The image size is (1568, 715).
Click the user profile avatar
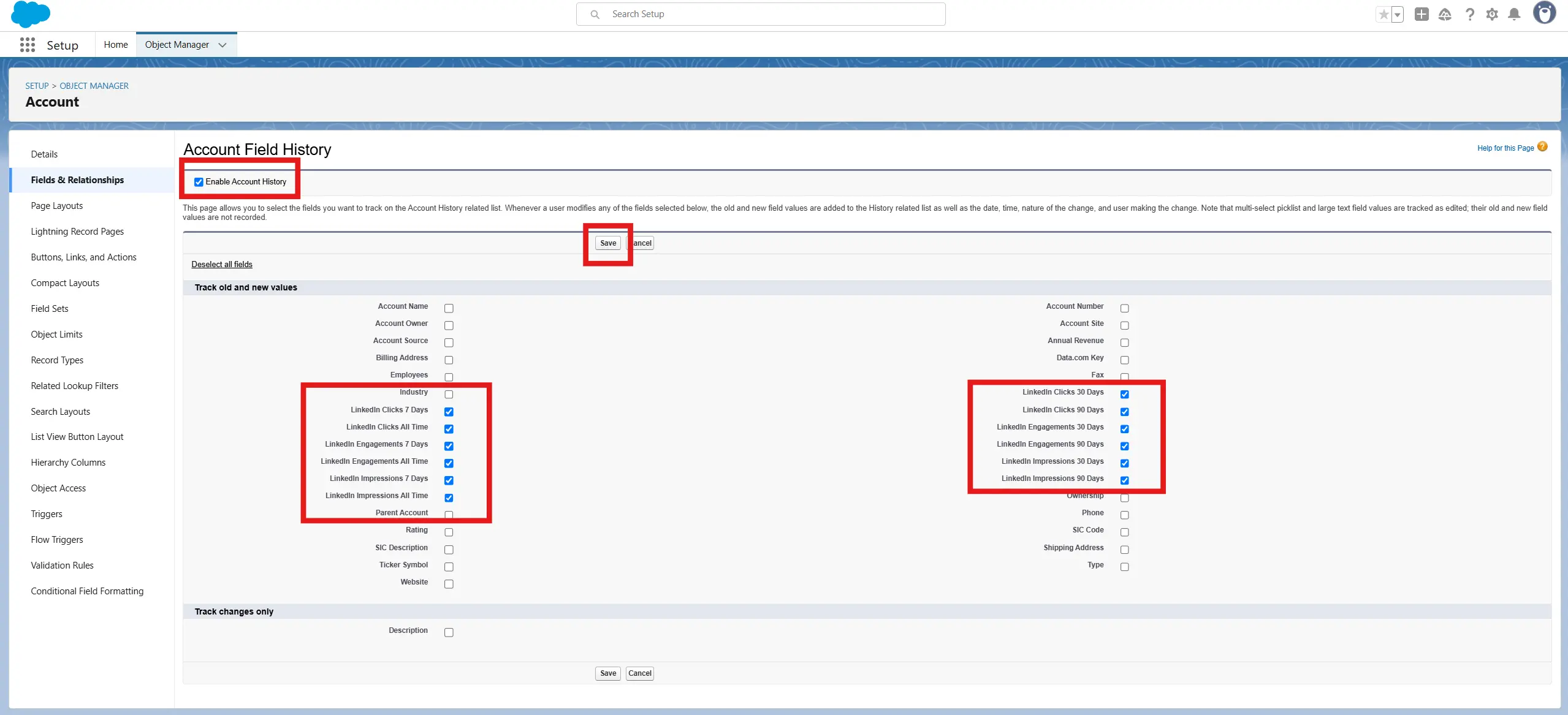[1544, 13]
